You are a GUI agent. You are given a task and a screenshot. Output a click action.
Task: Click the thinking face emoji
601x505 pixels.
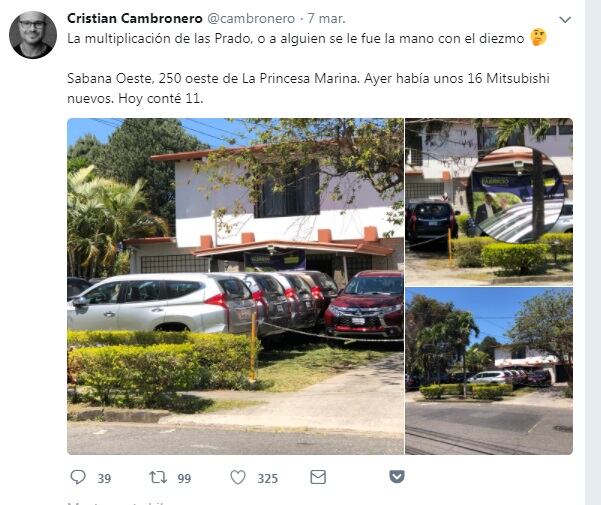click(x=538, y=38)
